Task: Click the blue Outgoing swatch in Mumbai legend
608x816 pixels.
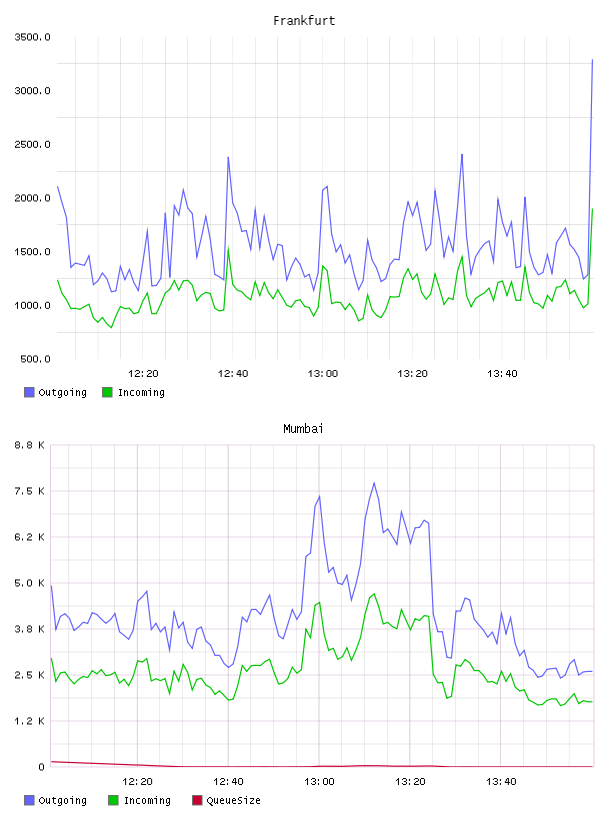Action: click(29, 800)
